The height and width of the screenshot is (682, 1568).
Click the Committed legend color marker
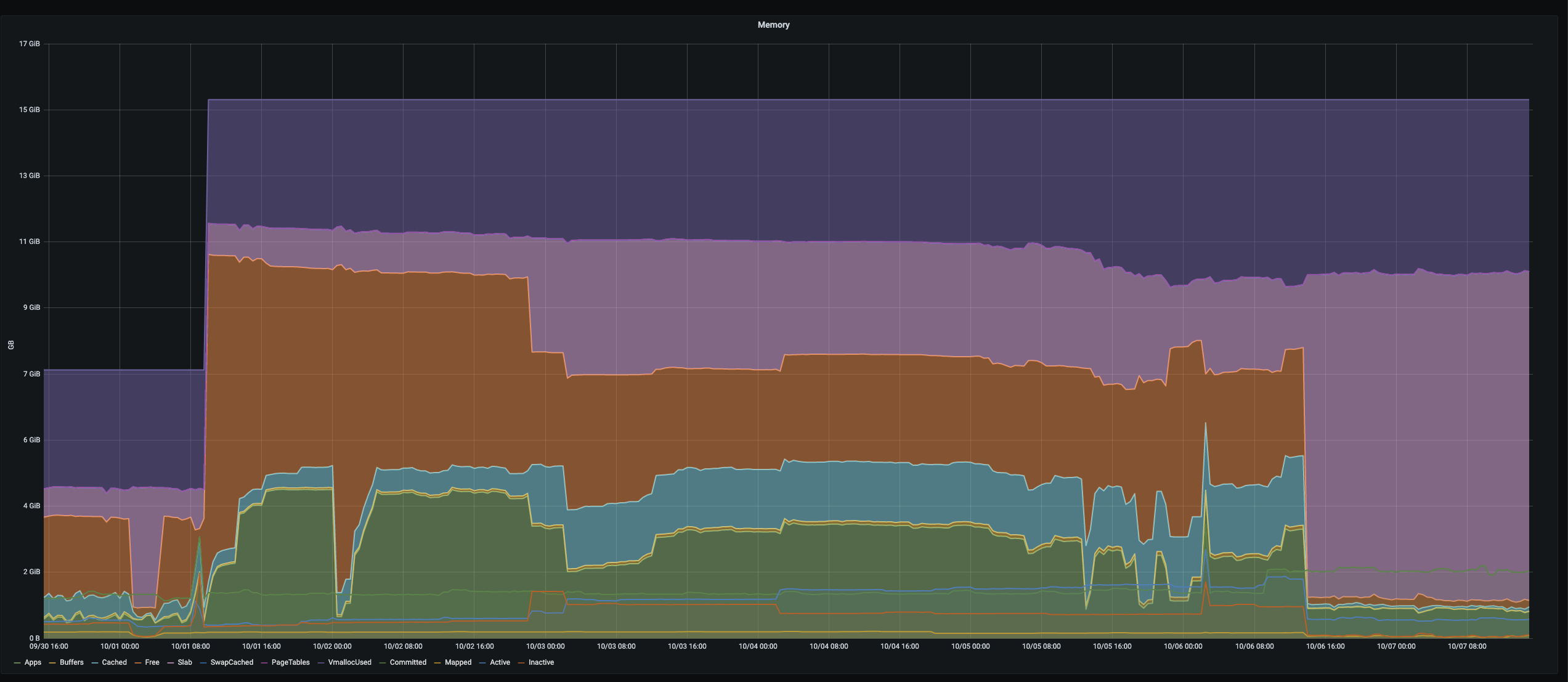point(382,662)
